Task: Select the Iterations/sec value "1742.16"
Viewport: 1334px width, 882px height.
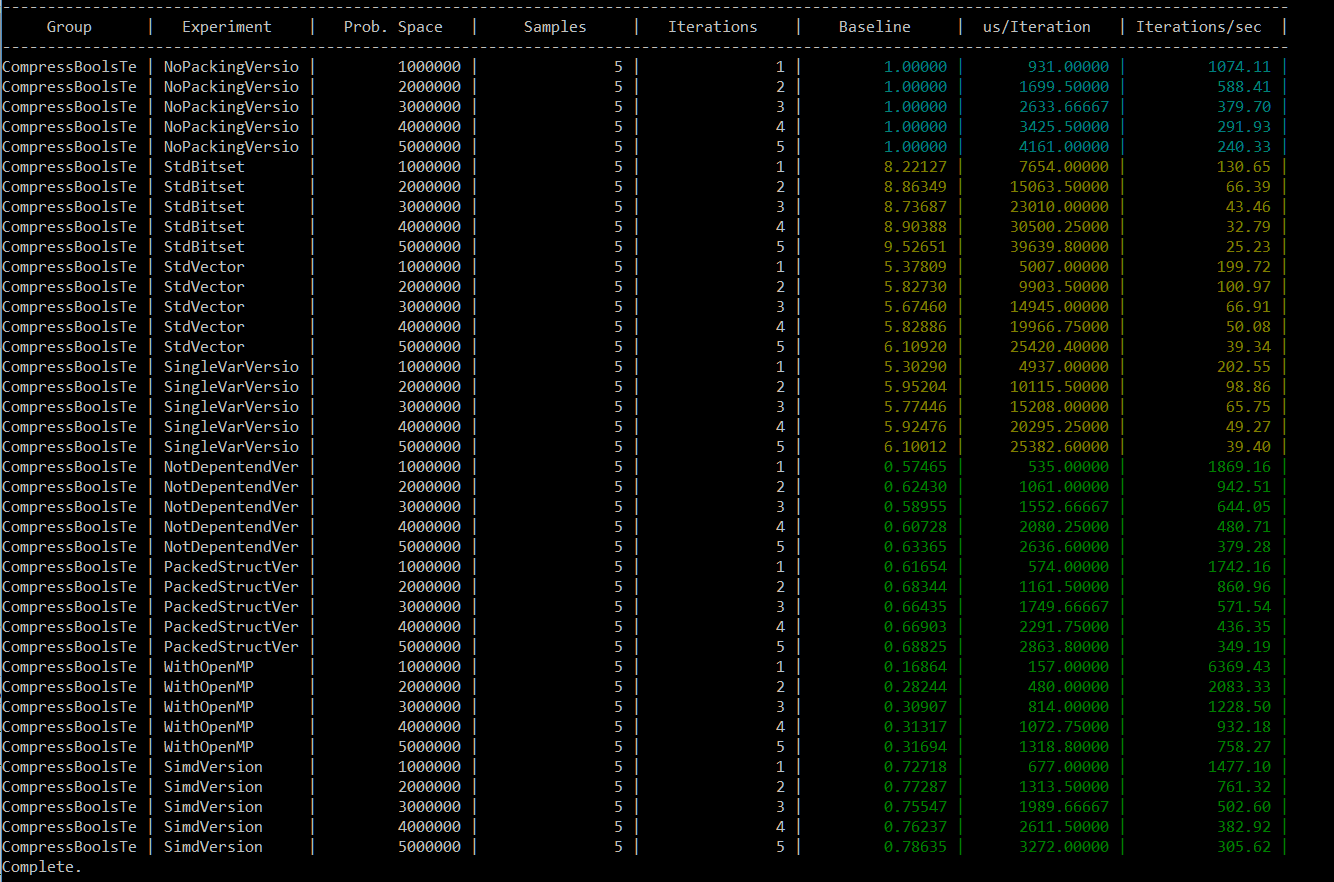Action: tap(1239, 567)
